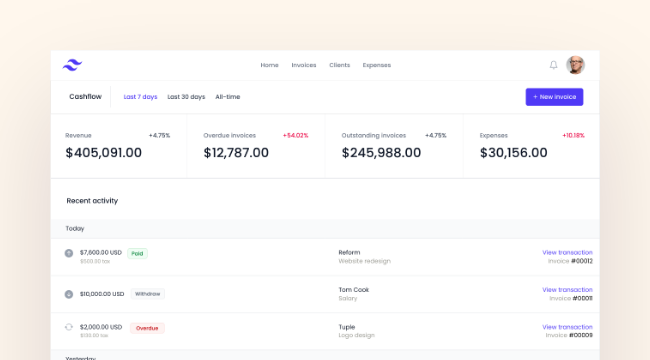View transaction for Tuple
Screen dimensions: 650x360
click(x=568, y=327)
